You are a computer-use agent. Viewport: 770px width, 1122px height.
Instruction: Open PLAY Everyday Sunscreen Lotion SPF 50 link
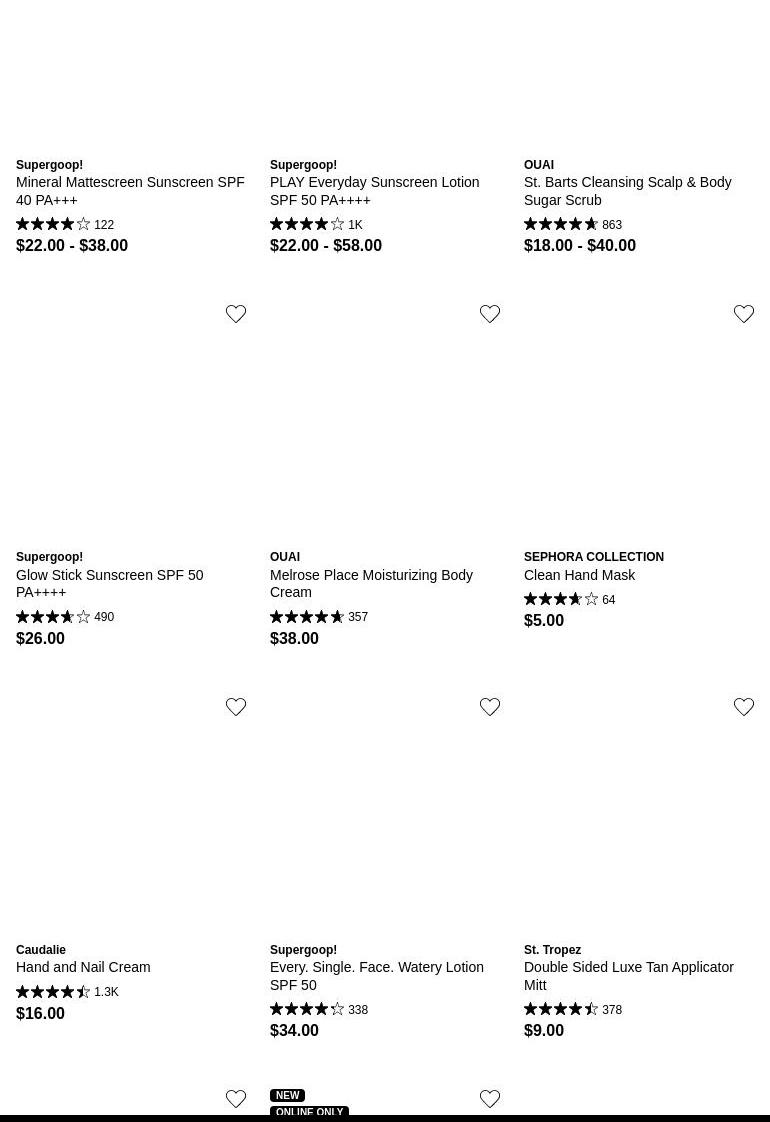[374, 191]
